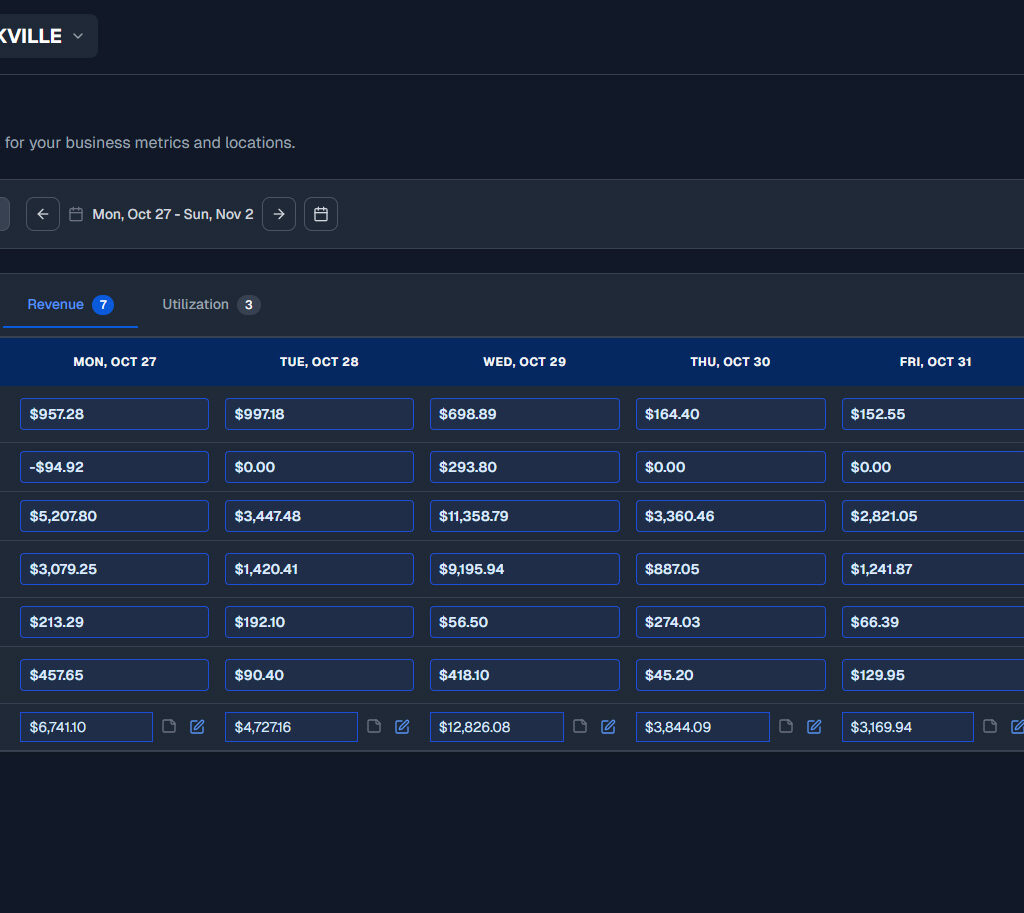Viewport: 1024px width, 913px height.
Task: Open note icon beside Friday's $3,169.94 total
Action: tap(990, 727)
